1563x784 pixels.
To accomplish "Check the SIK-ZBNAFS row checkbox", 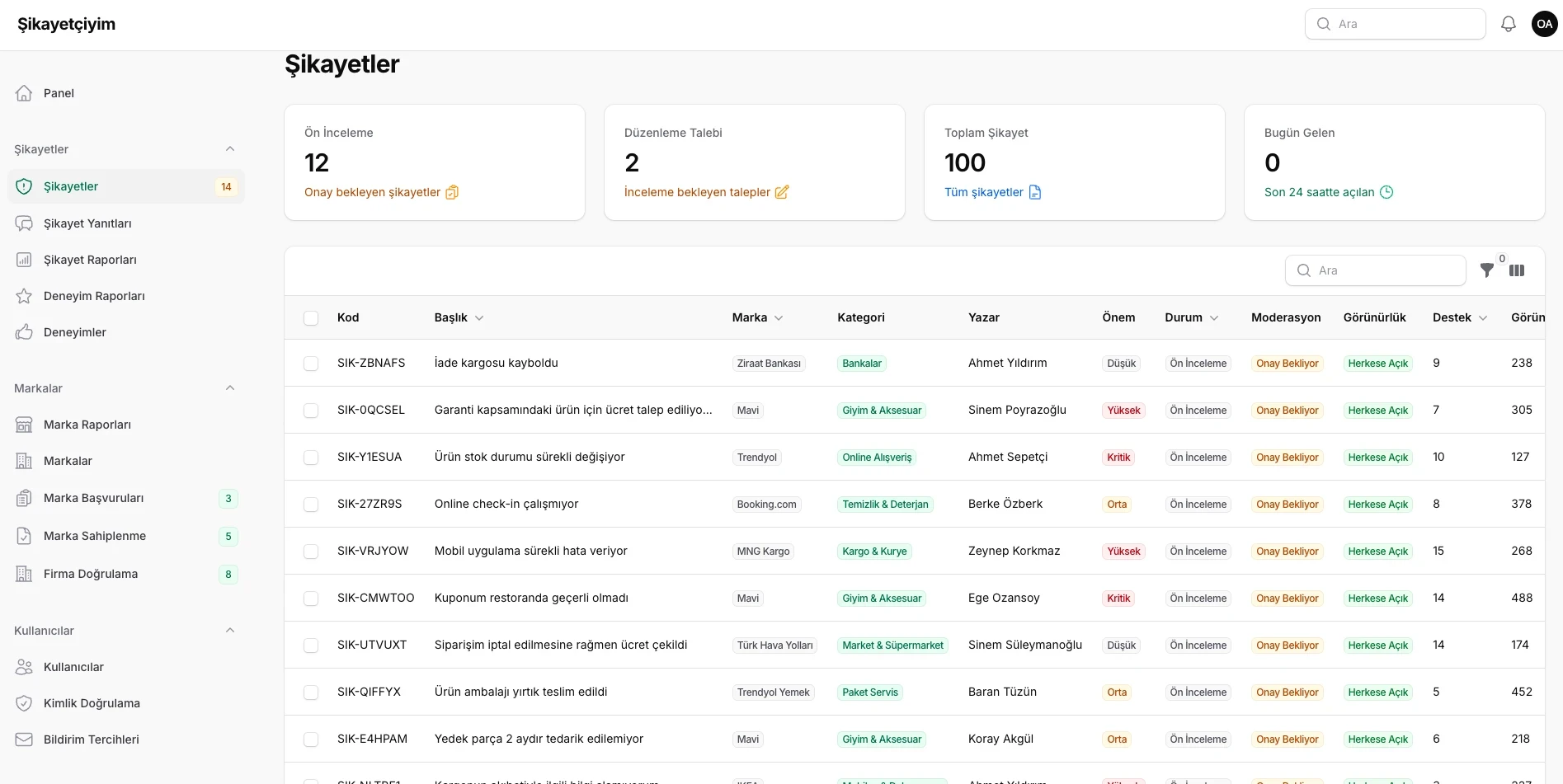I will (311, 364).
